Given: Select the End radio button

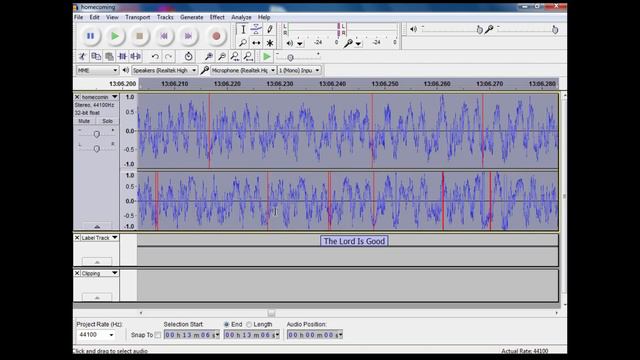Looking at the screenshot, I should [x=227, y=324].
